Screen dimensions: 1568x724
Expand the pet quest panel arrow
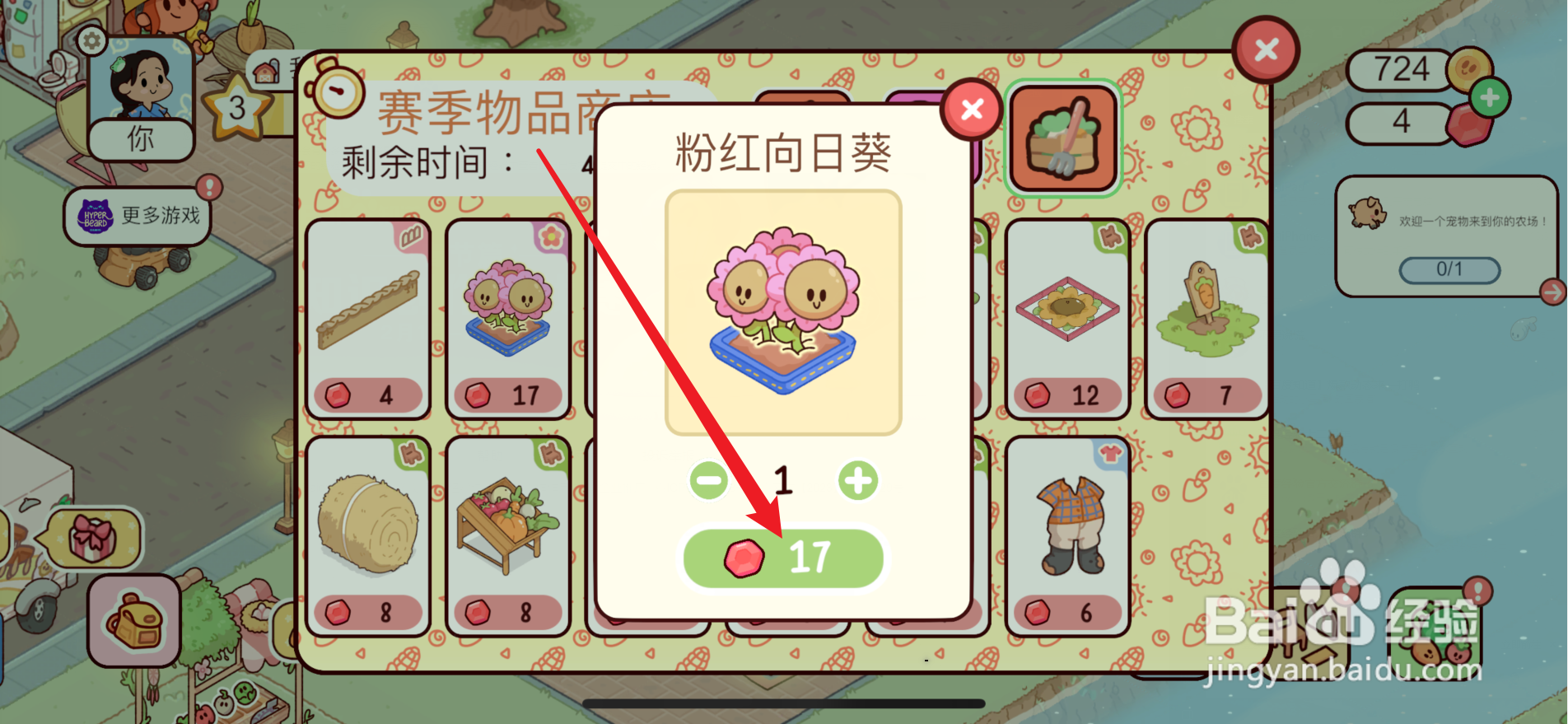1553,292
